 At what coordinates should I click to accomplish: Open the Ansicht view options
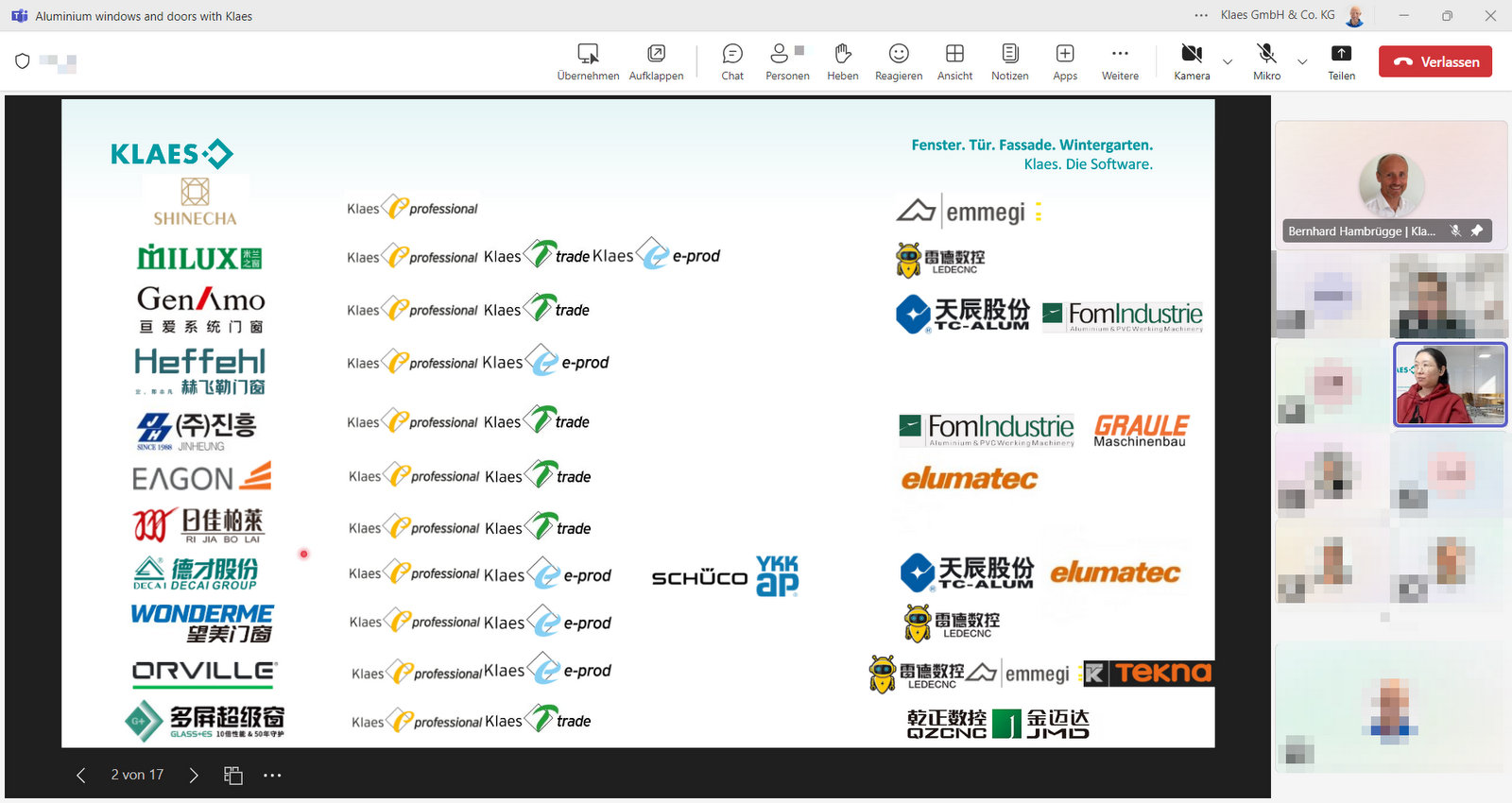pyautogui.click(x=954, y=61)
